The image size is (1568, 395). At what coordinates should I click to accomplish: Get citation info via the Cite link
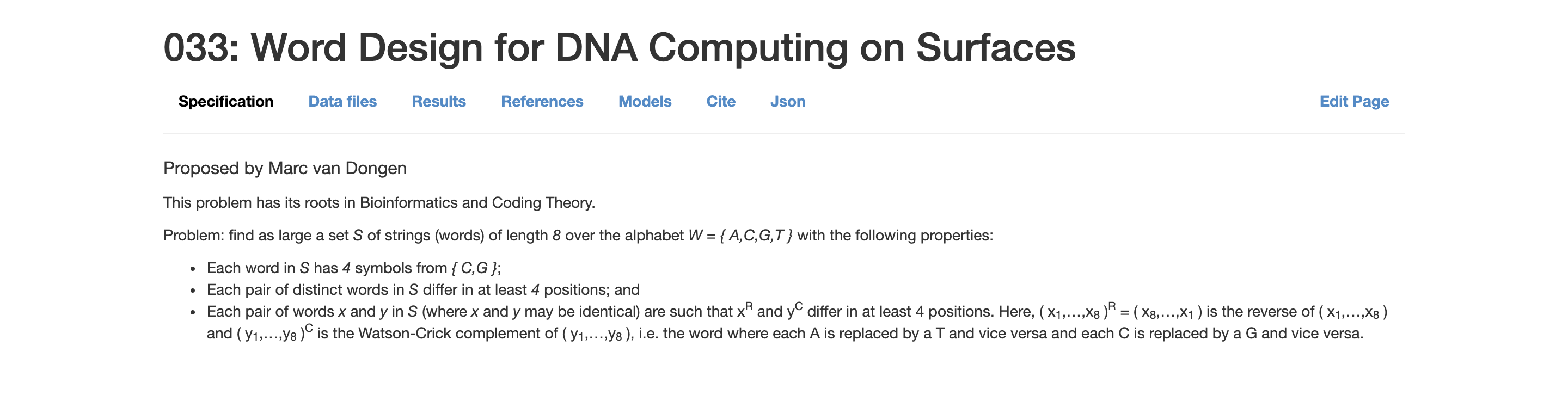[x=721, y=102]
